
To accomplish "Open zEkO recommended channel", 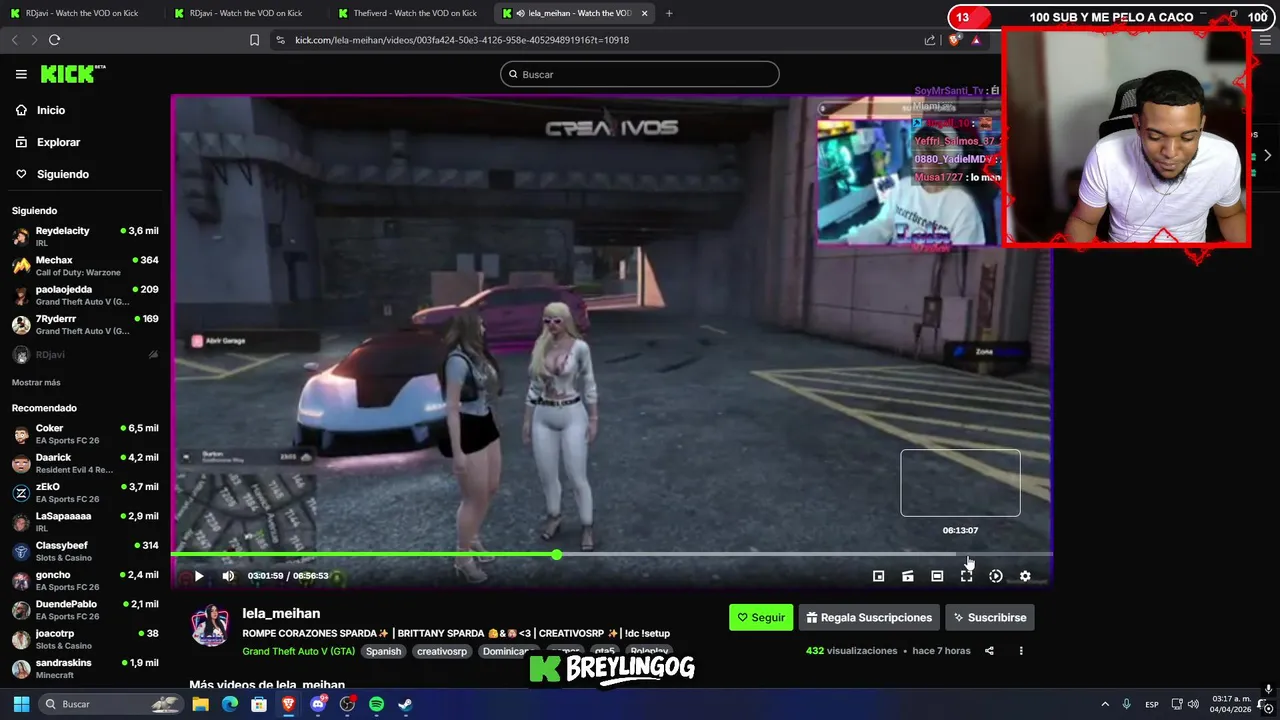I will pyautogui.click(x=85, y=492).
